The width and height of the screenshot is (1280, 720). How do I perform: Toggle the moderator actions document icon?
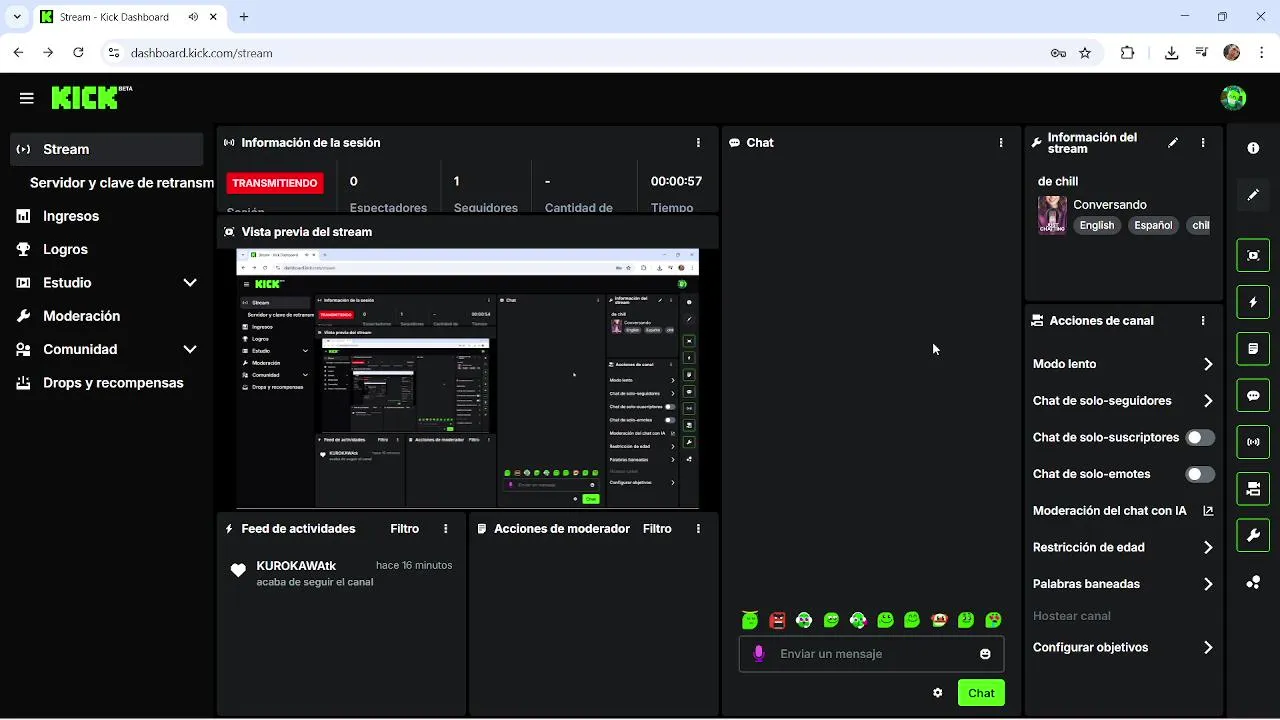(1253, 349)
